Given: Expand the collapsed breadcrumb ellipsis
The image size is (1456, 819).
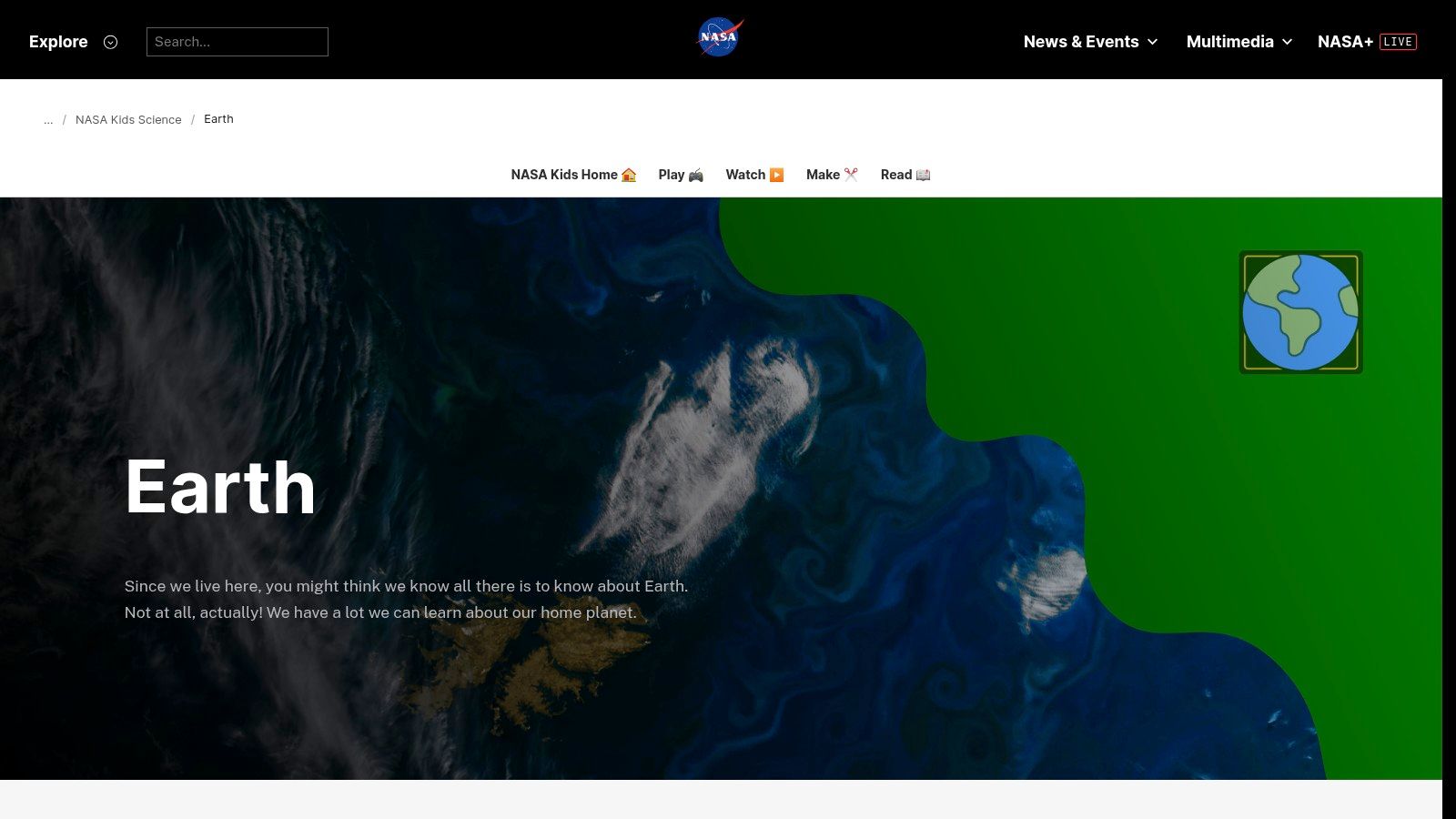Looking at the screenshot, I should (48, 119).
